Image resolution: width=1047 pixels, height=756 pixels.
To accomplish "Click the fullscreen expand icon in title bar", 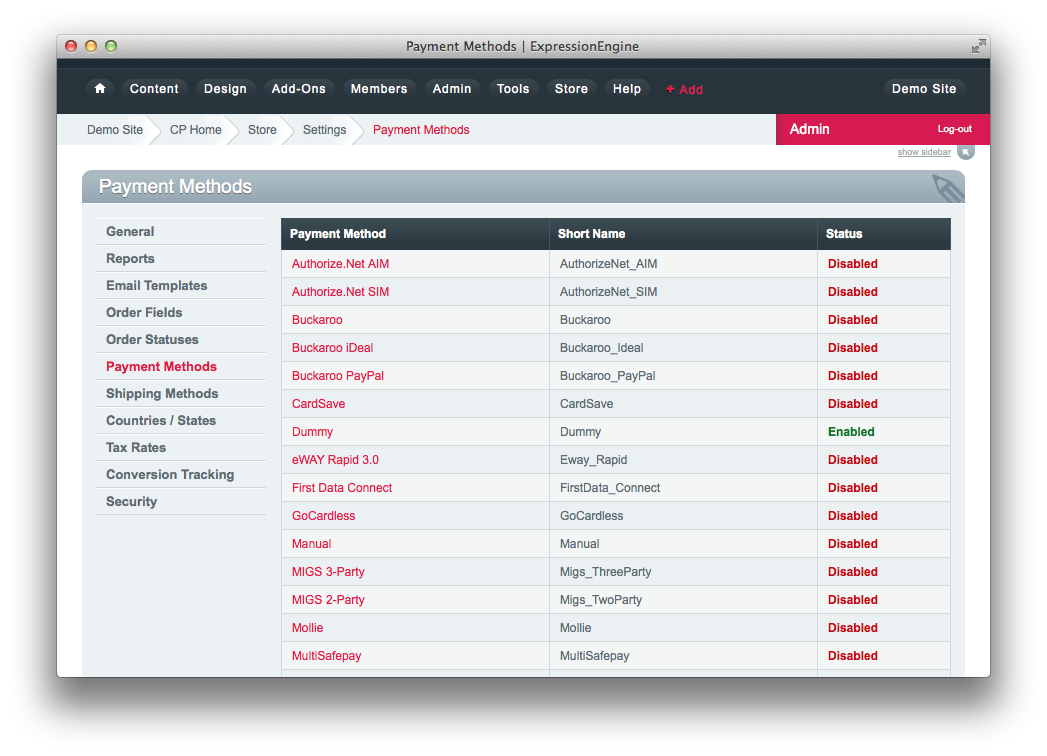I will coord(978,46).
